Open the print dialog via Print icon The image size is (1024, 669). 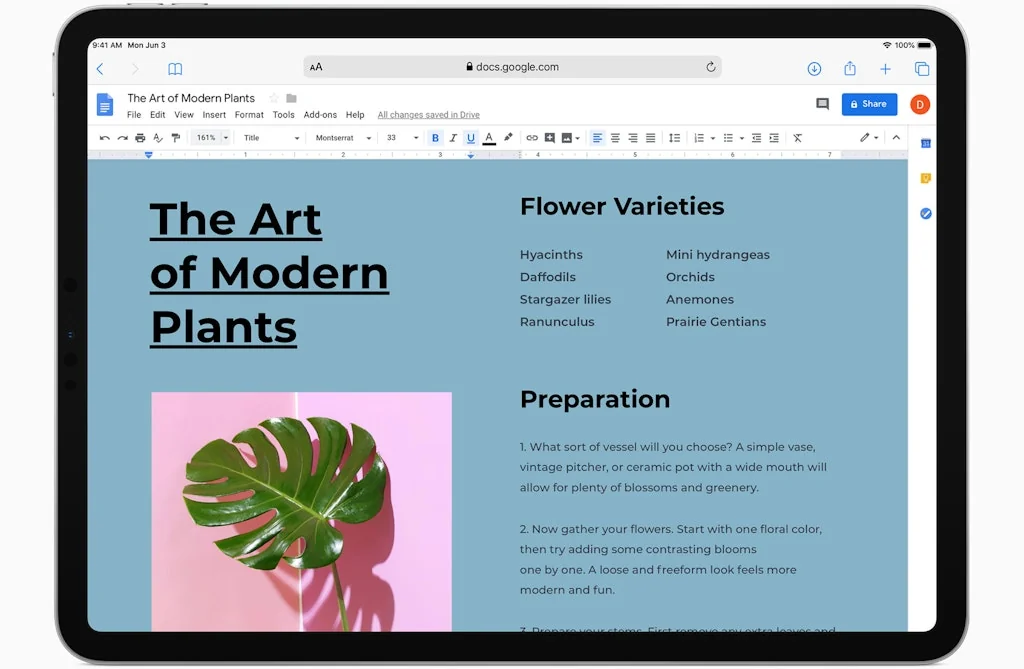(x=140, y=137)
